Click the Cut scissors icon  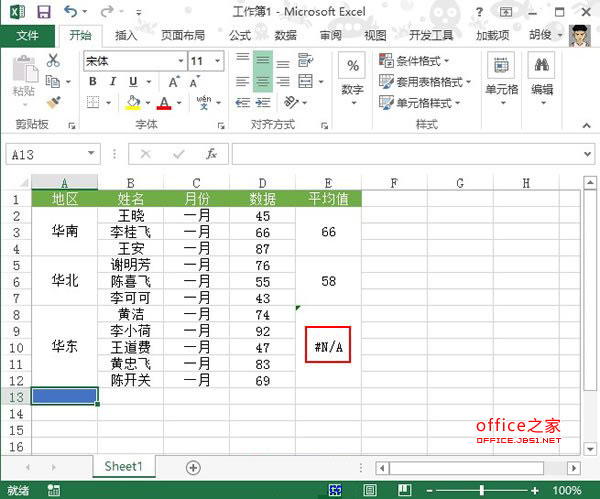click(53, 60)
